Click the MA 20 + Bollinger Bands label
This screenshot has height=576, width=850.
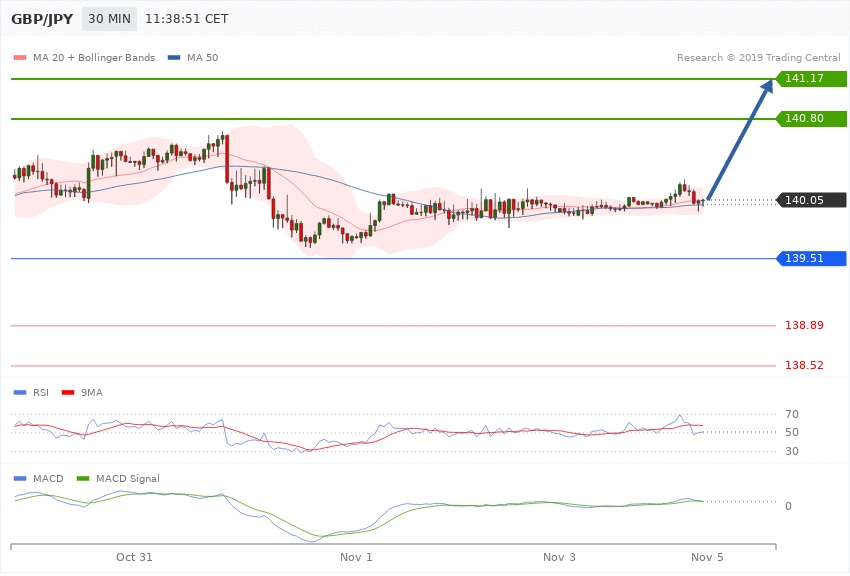pyautogui.click(x=94, y=57)
